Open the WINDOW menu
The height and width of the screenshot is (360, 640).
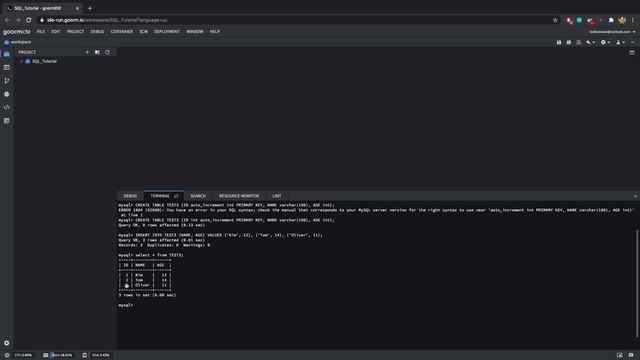click(195, 31)
